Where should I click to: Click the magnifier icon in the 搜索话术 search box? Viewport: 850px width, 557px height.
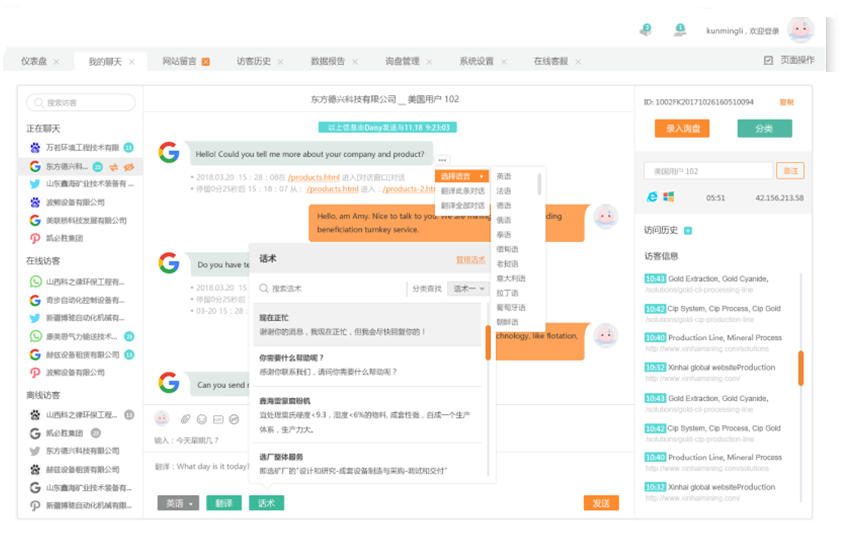pos(263,288)
